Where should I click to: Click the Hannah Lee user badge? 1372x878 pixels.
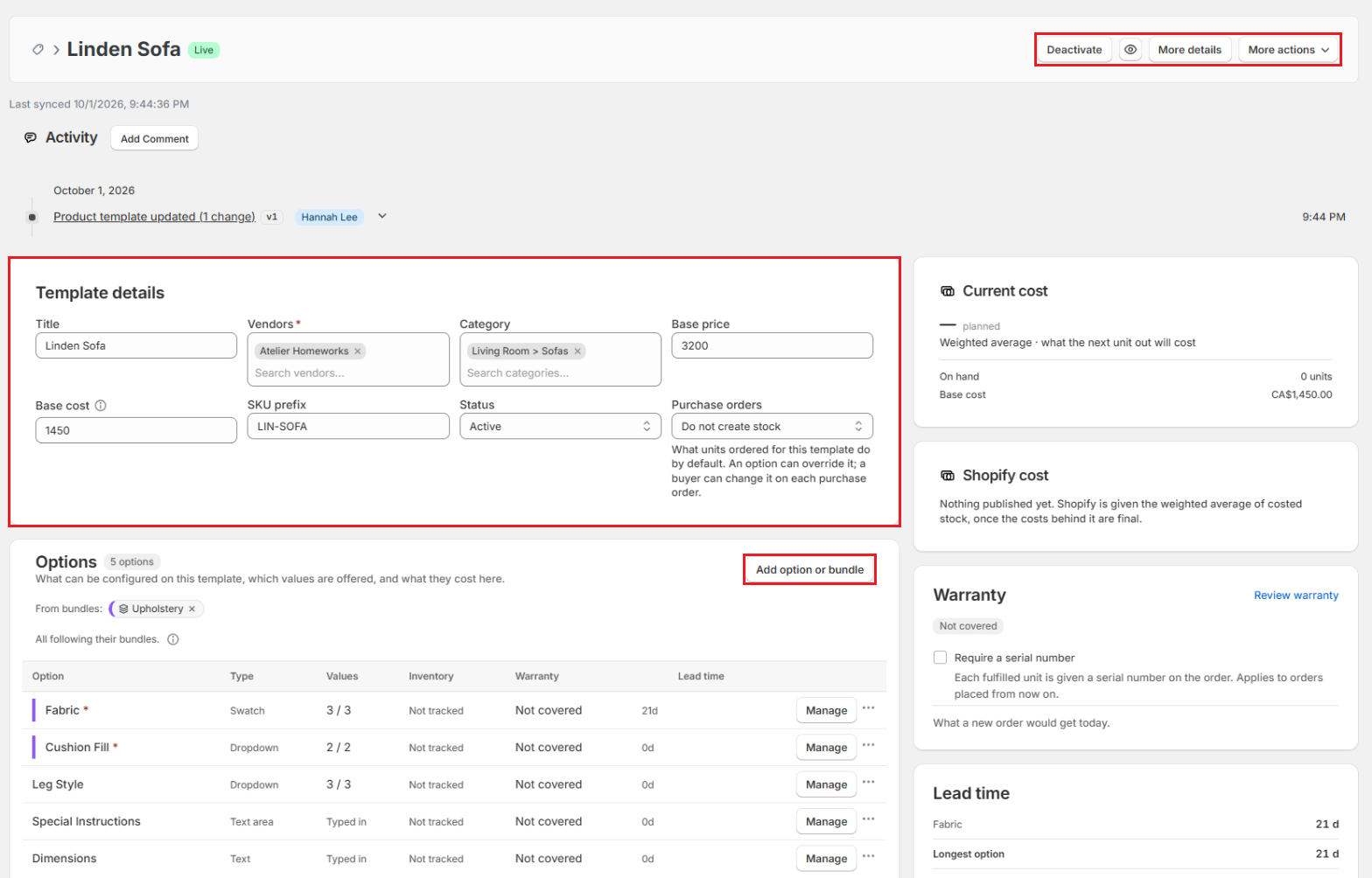click(x=329, y=217)
